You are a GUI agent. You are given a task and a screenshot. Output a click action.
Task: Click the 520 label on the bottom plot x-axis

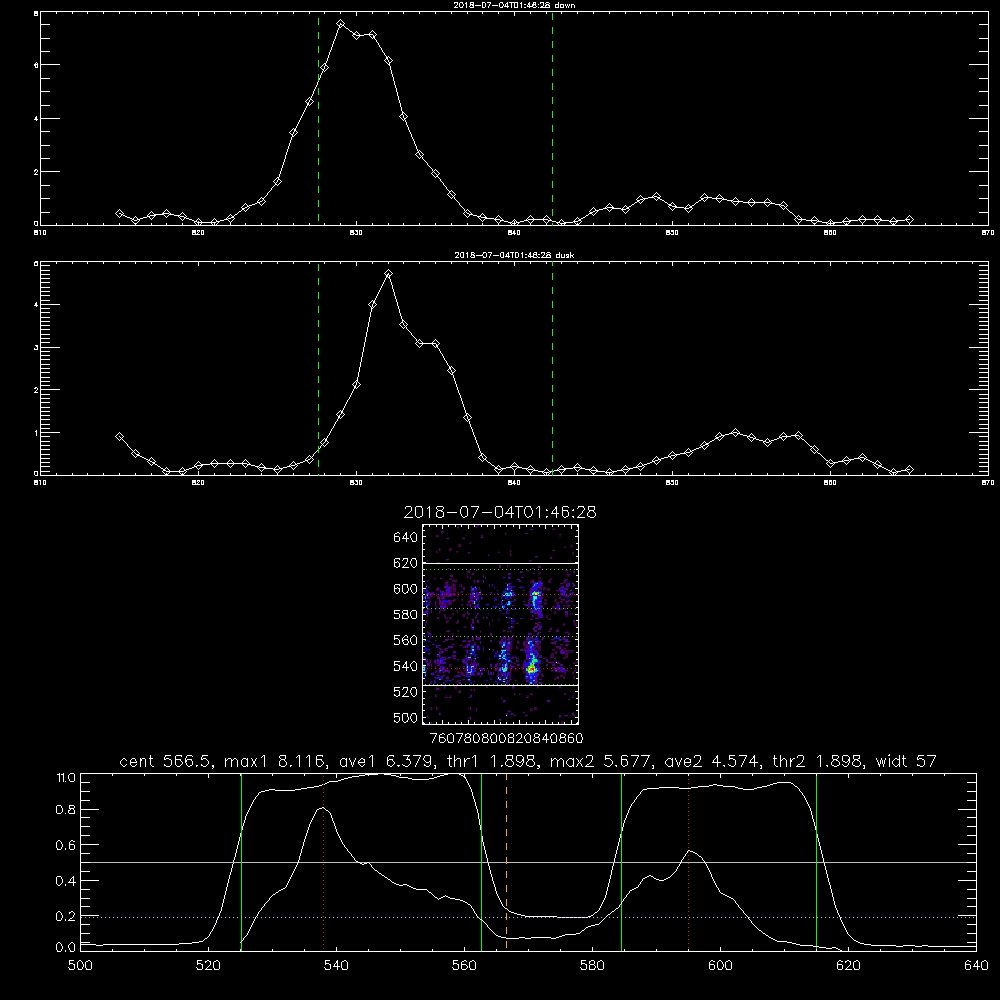(x=208, y=966)
